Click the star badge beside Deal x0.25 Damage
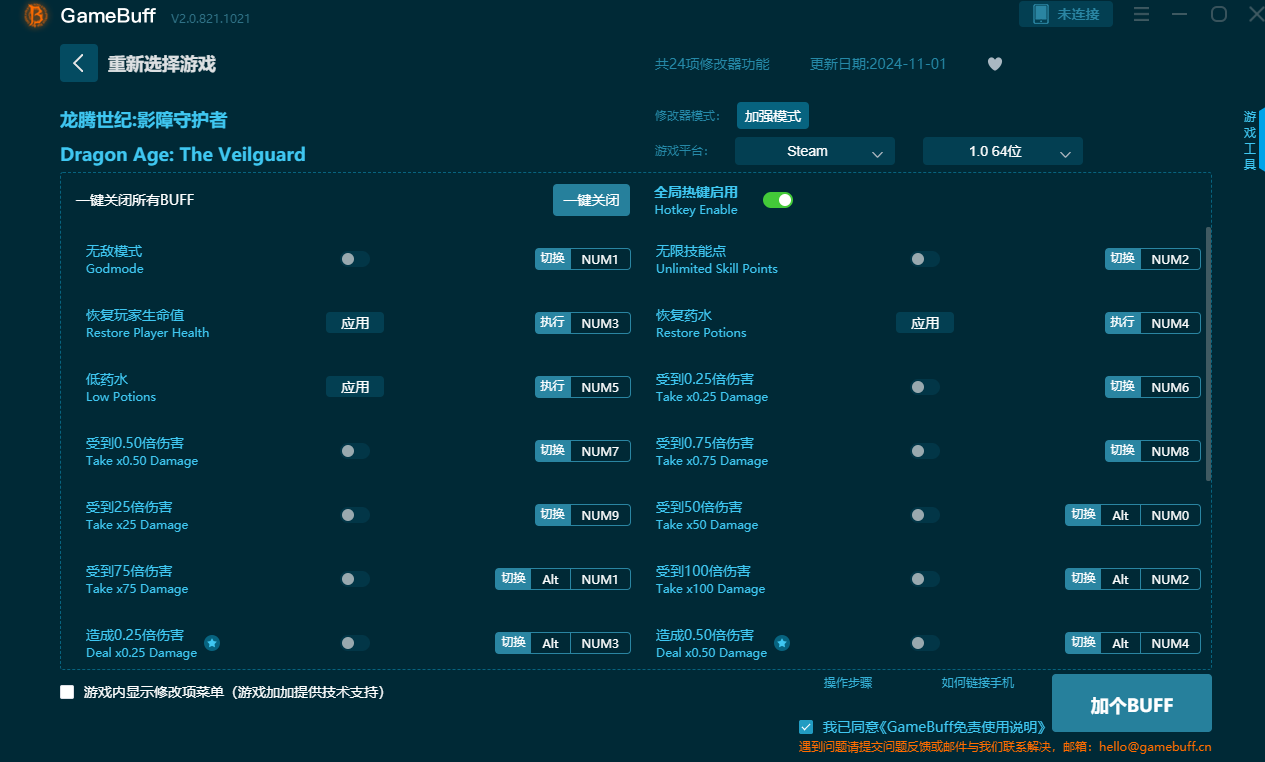Viewport: 1265px width, 762px height. coord(212,643)
